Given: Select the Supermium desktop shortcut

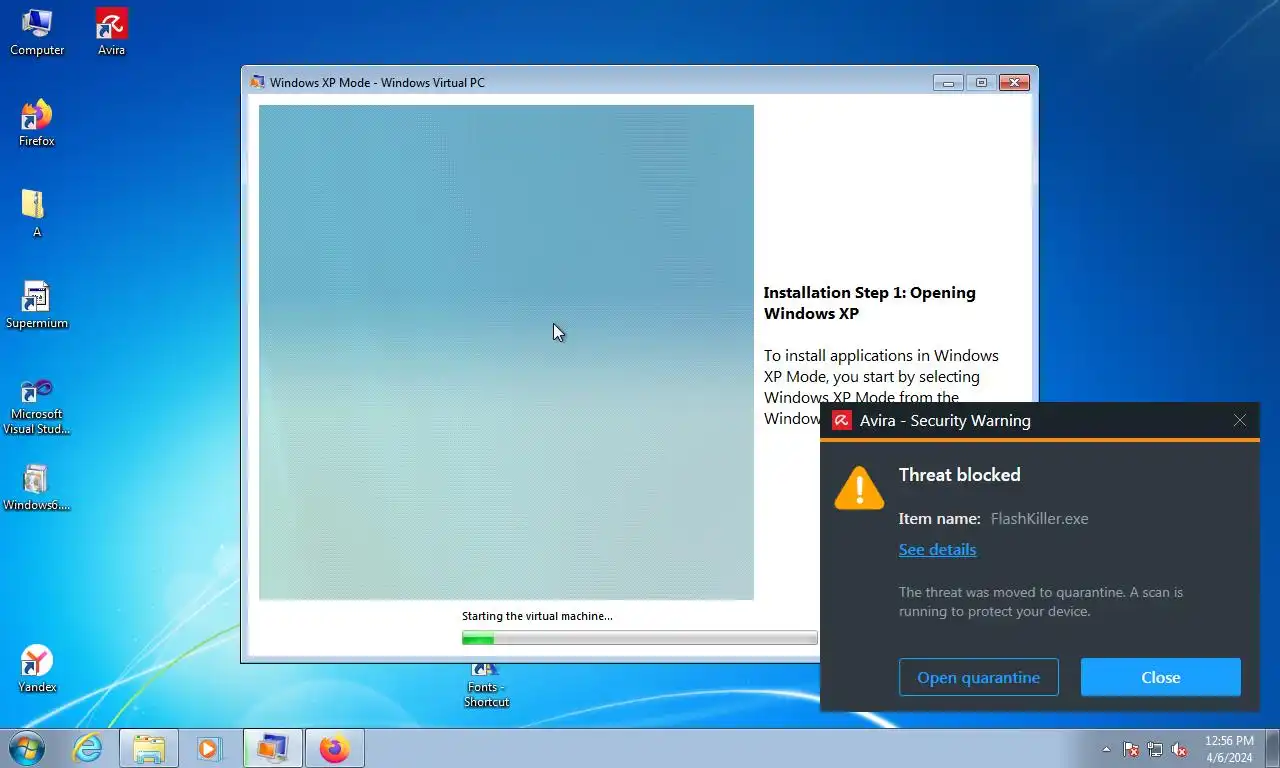Looking at the screenshot, I should tap(37, 304).
